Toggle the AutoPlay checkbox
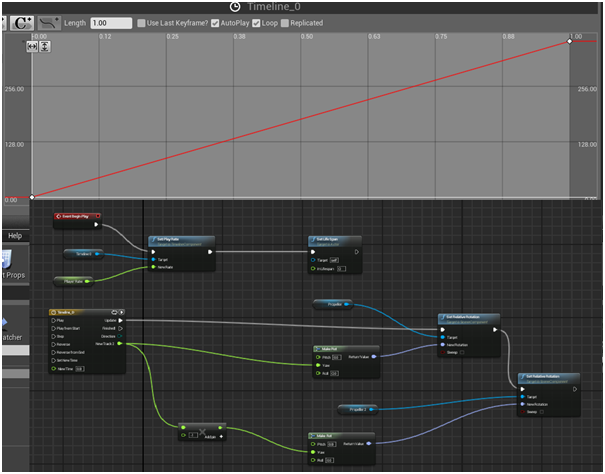 click(215, 23)
